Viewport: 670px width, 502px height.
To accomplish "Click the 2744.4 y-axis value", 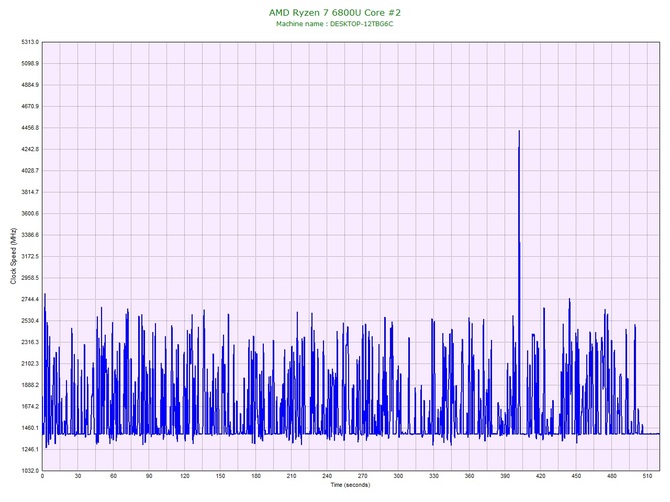I will [30, 299].
